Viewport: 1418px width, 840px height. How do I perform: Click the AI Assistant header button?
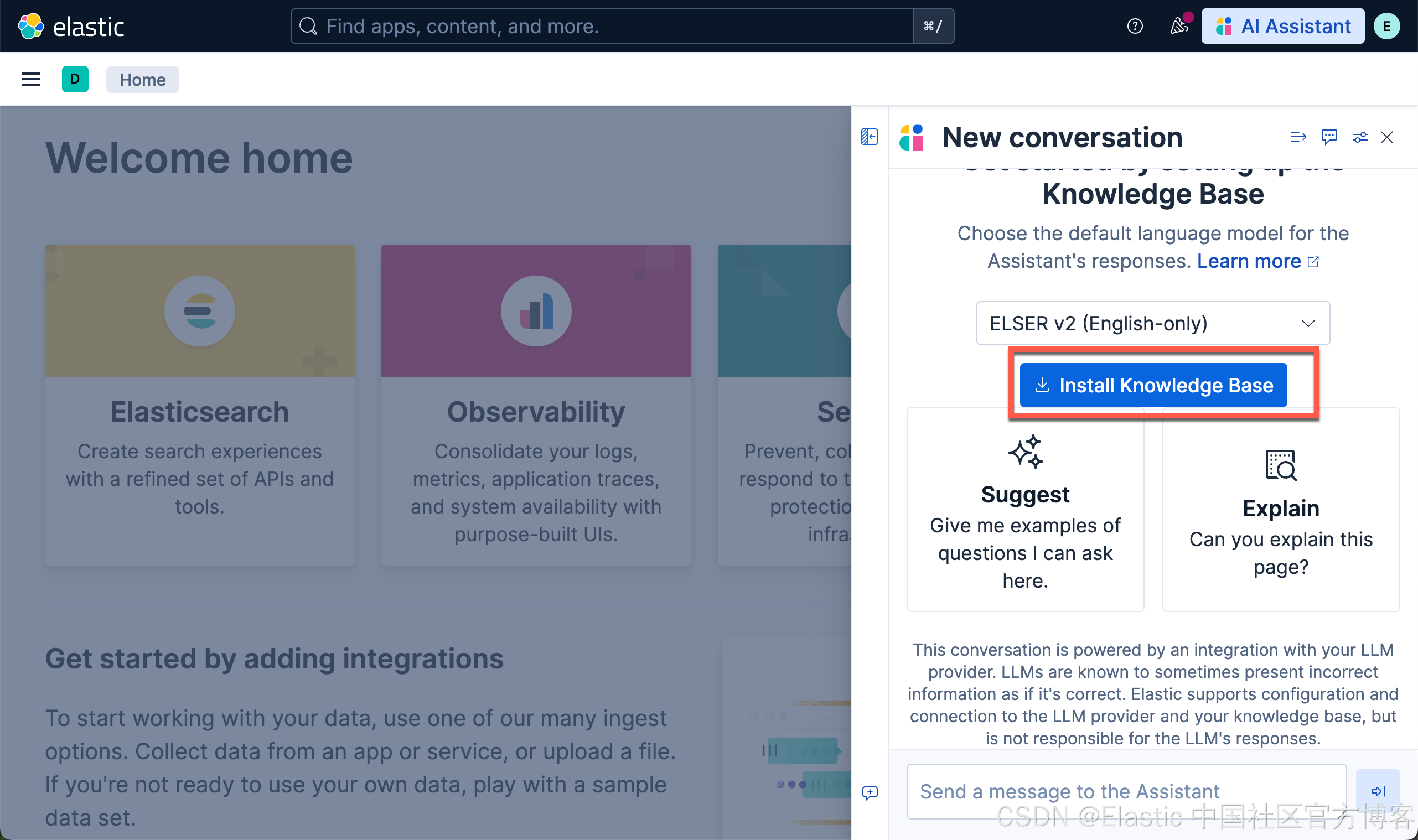[x=1282, y=26]
